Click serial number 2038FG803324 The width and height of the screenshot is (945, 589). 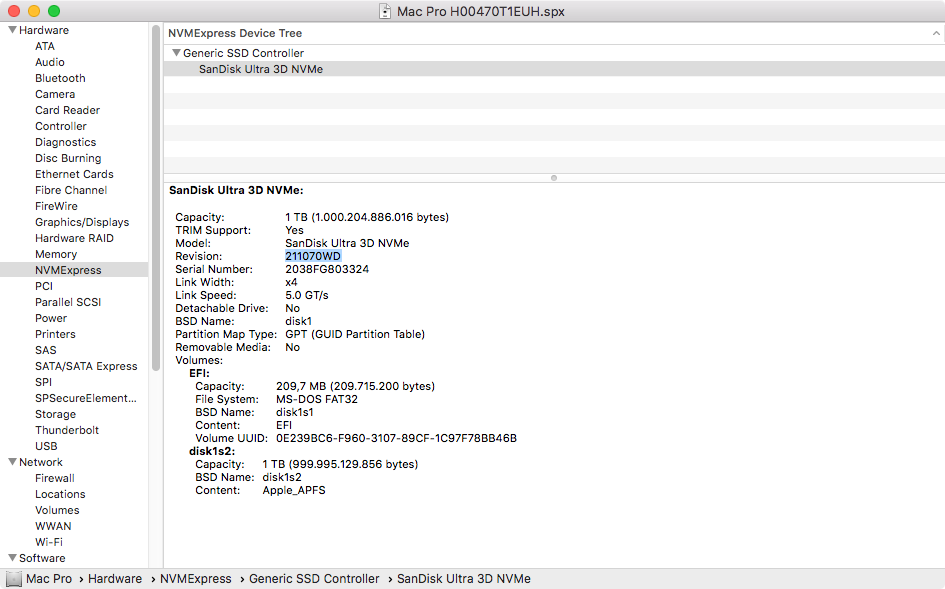(327, 269)
